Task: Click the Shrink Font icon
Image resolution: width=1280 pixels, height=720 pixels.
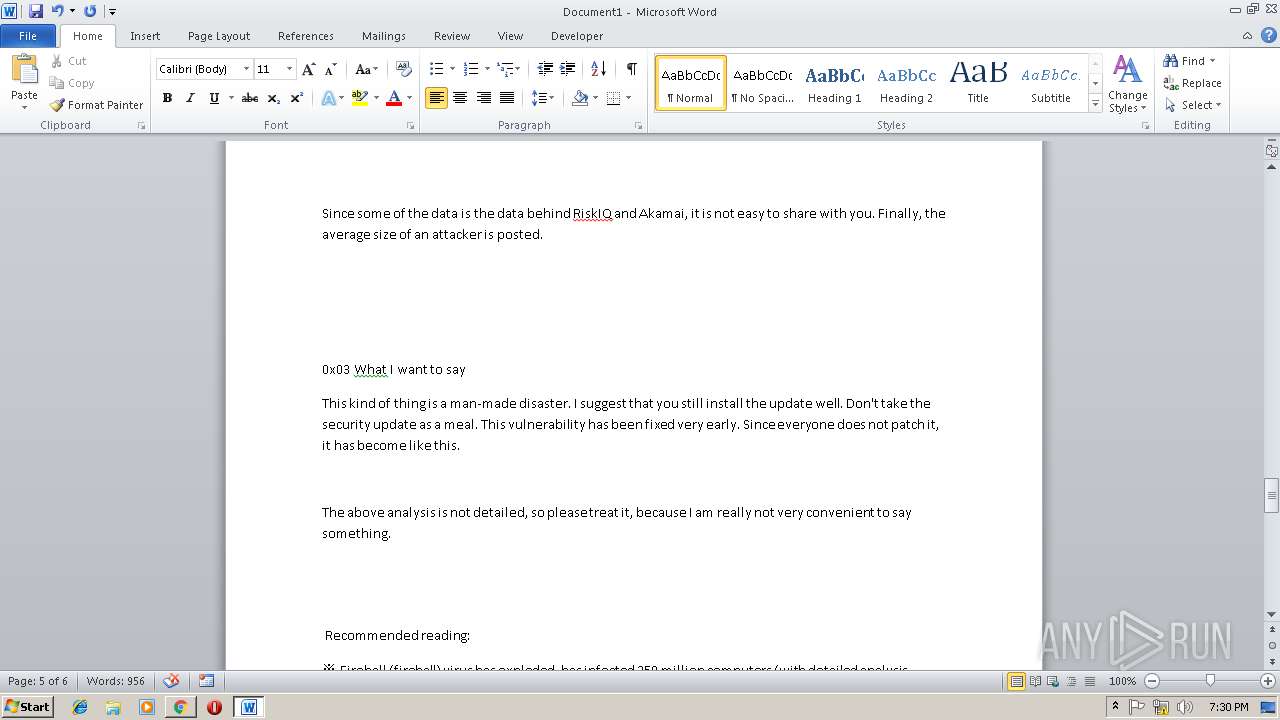Action: coord(330,69)
